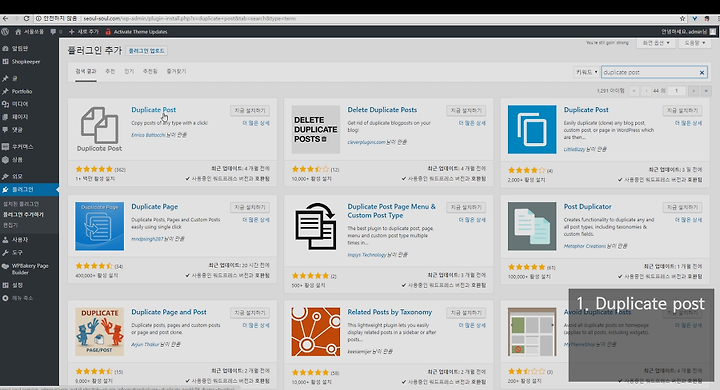Open 편집기 plugin editor submenu item
The image size is (720, 390).
[x=11, y=225]
